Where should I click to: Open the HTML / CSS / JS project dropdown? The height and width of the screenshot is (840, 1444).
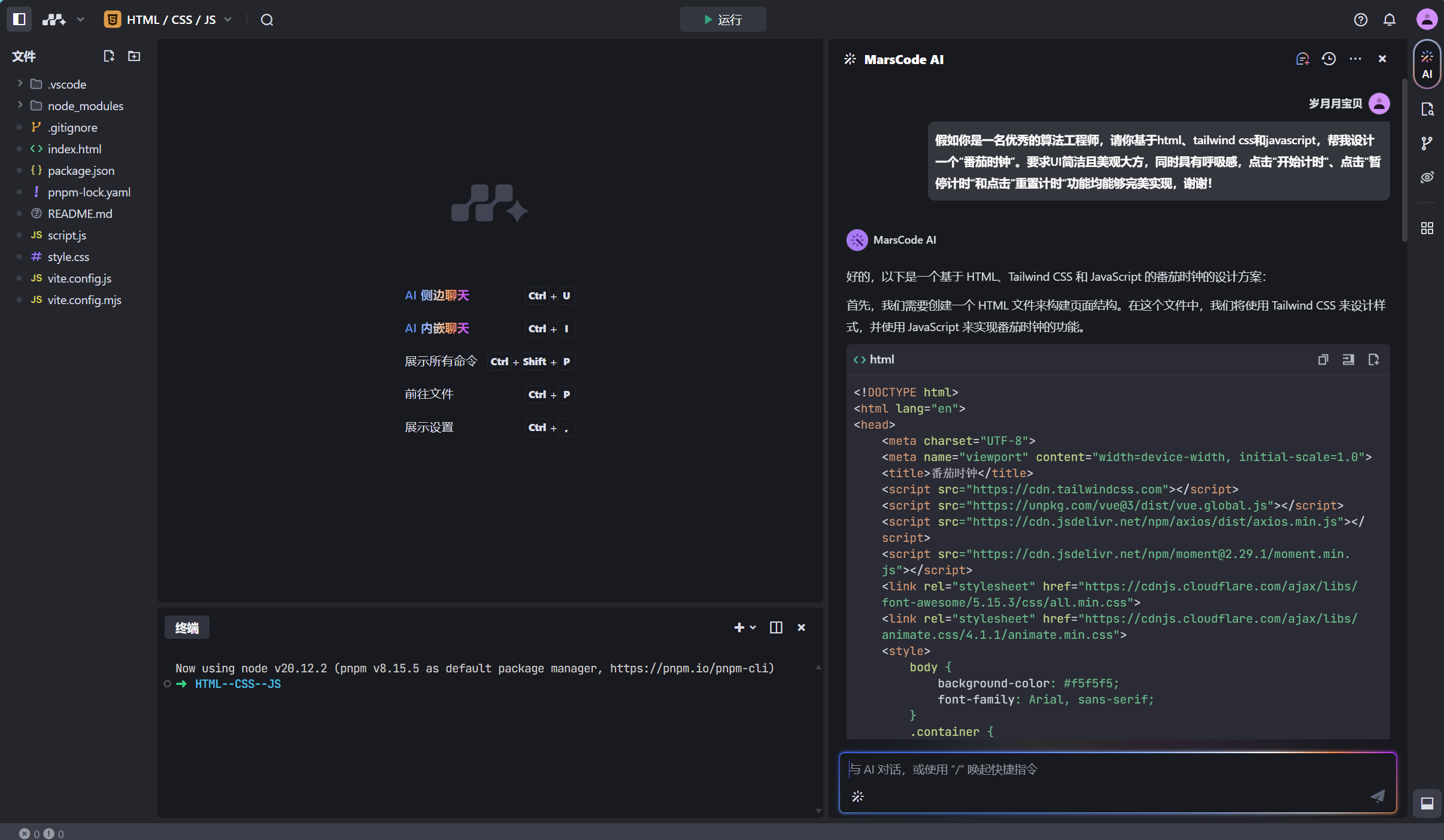168,20
